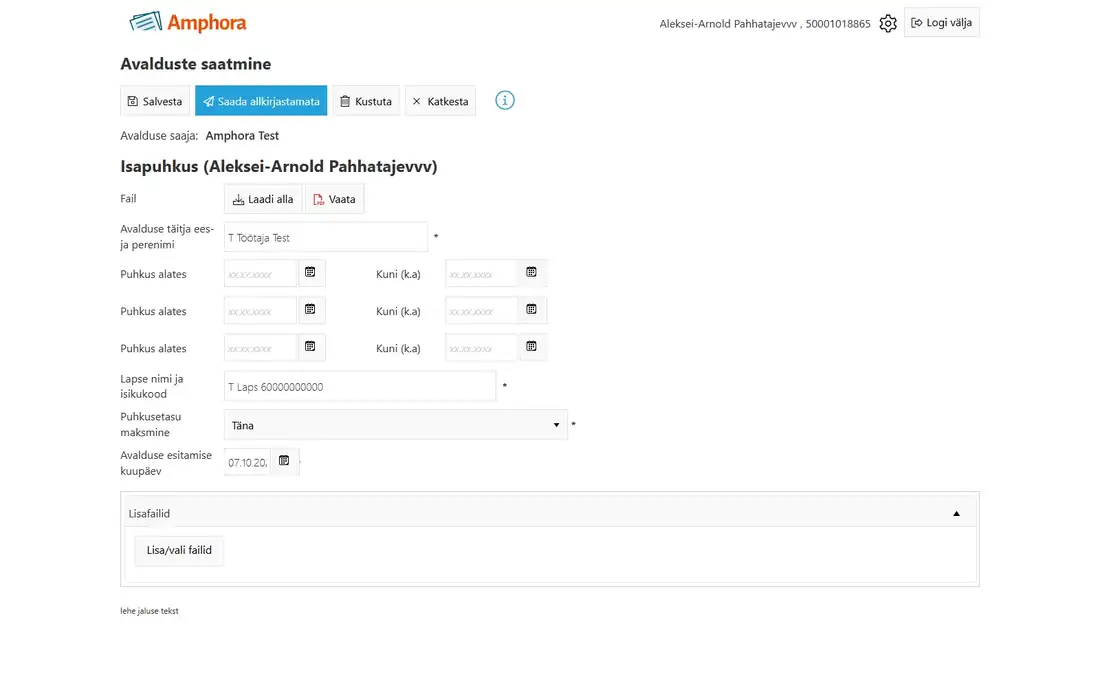Download the file with Laadi alla
Image resolution: width=1100 pixels, height=688 pixels.
263,199
